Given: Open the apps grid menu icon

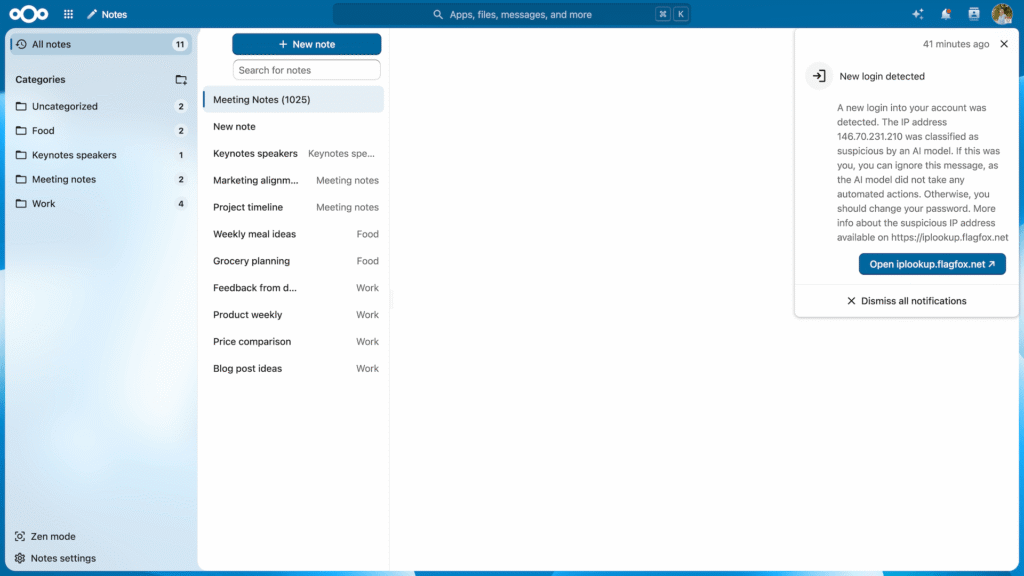Looking at the screenshot, I should [69, 14].
